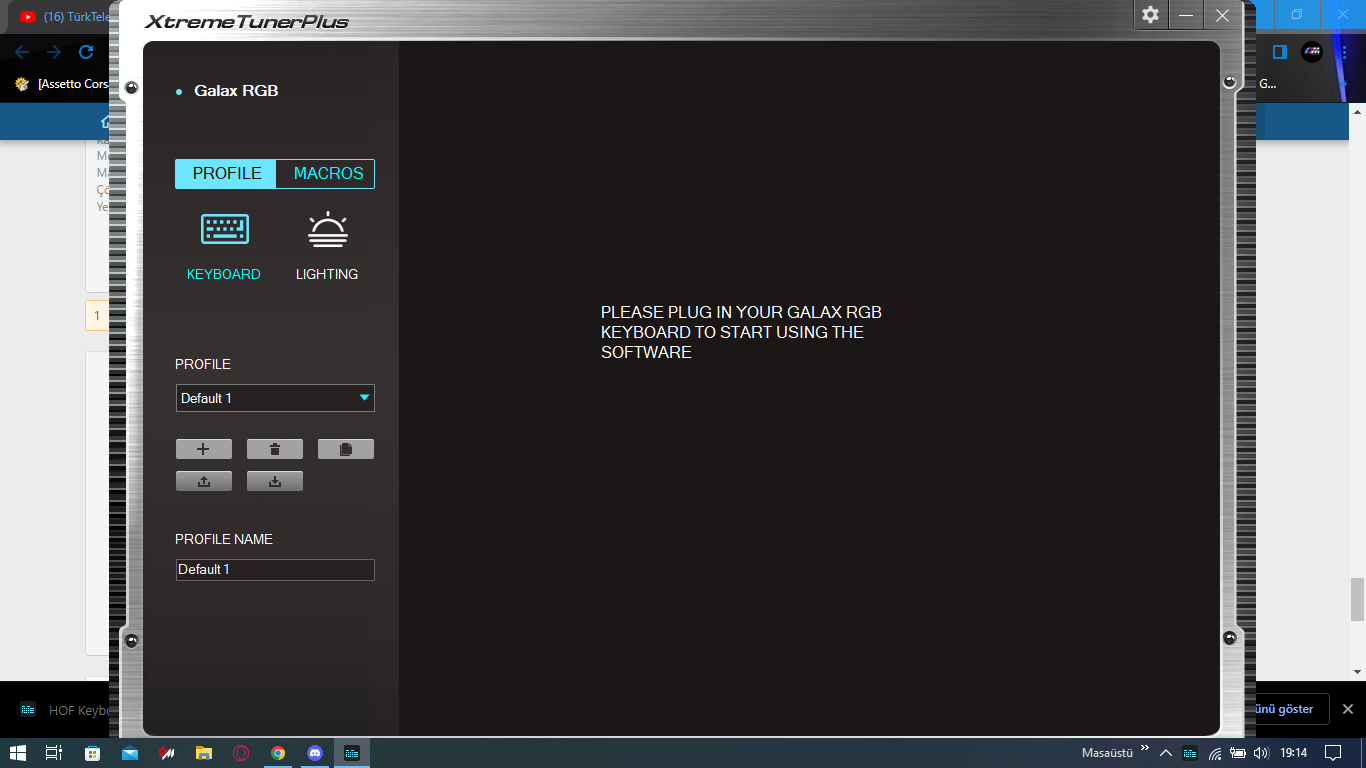The image size is (1366, 768).
Task: Click the PROFILE NAME label
Action: tap(224, 539)
